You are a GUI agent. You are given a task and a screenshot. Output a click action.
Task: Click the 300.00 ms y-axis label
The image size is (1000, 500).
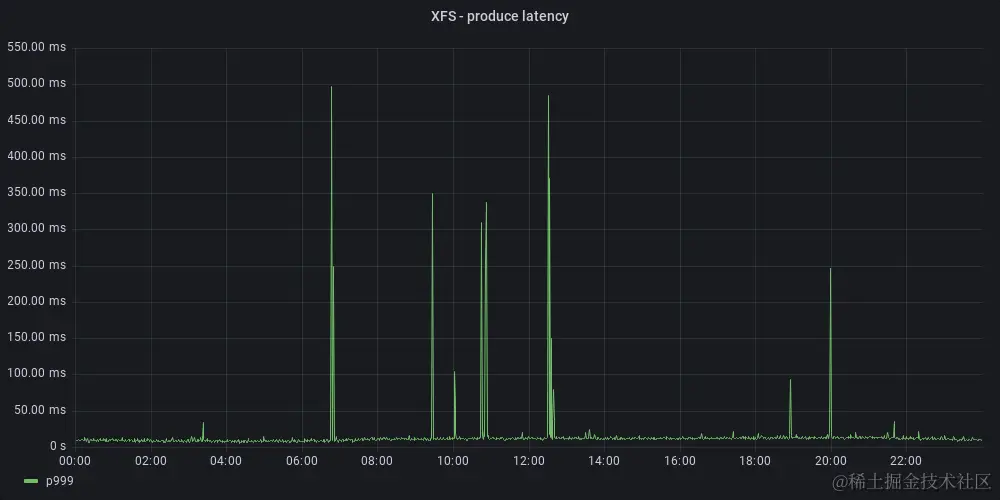pos(36,228)
